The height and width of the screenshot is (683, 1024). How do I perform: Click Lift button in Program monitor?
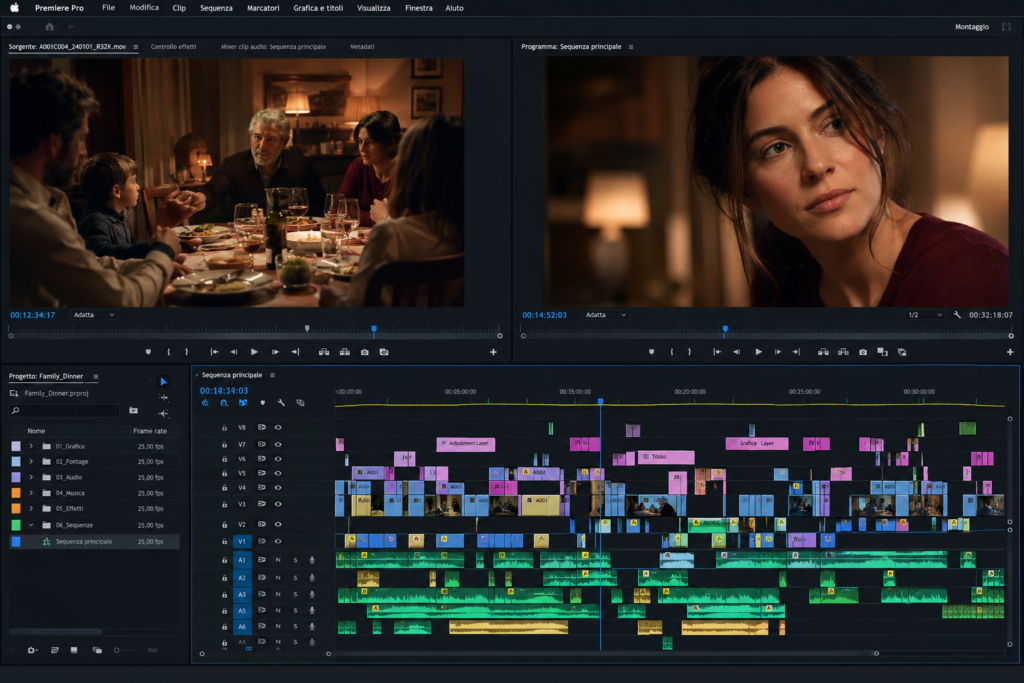point(824,352)
